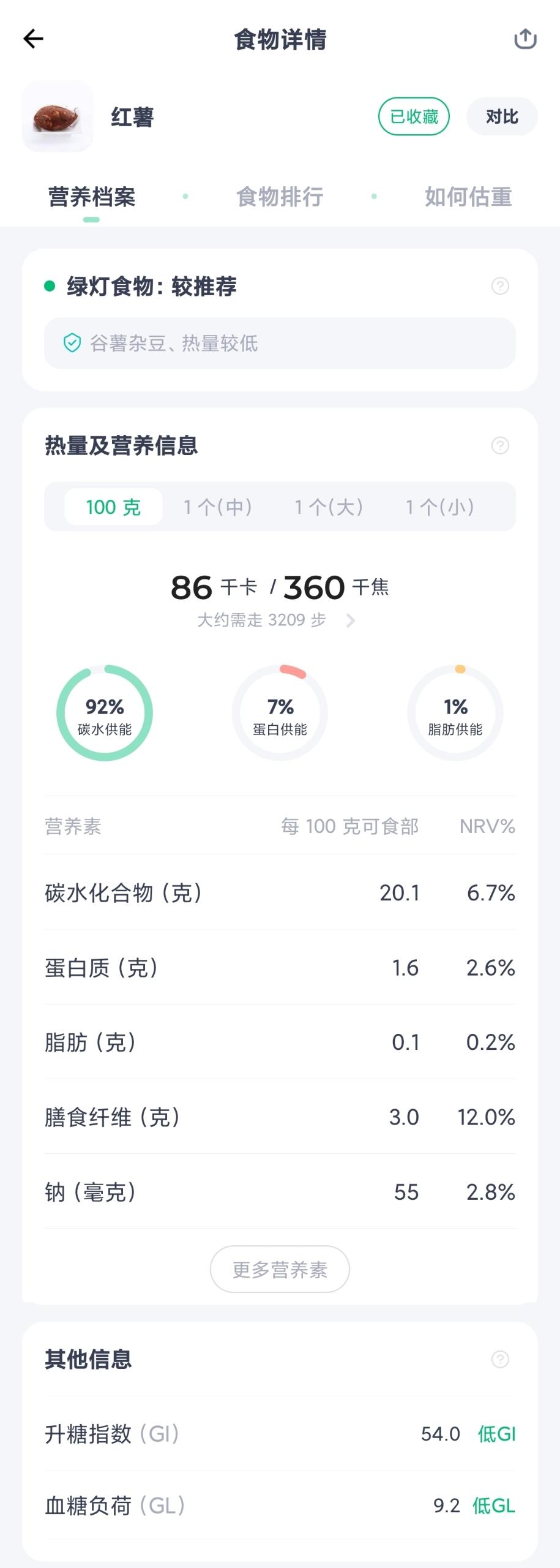The height and width of the screenshot is (1568, 560).
Task: Open the 红薯 food thumbnail image
Action: pos(58,116)
